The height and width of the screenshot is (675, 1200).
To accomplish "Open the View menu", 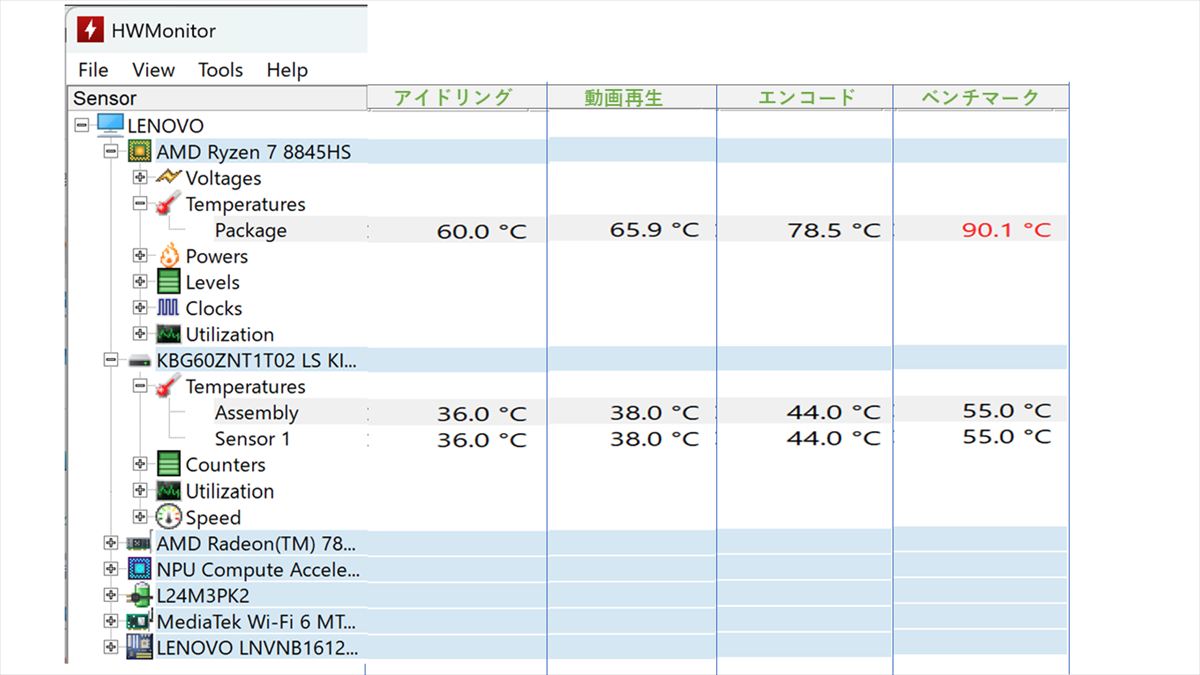I will [x=153, y=70].
